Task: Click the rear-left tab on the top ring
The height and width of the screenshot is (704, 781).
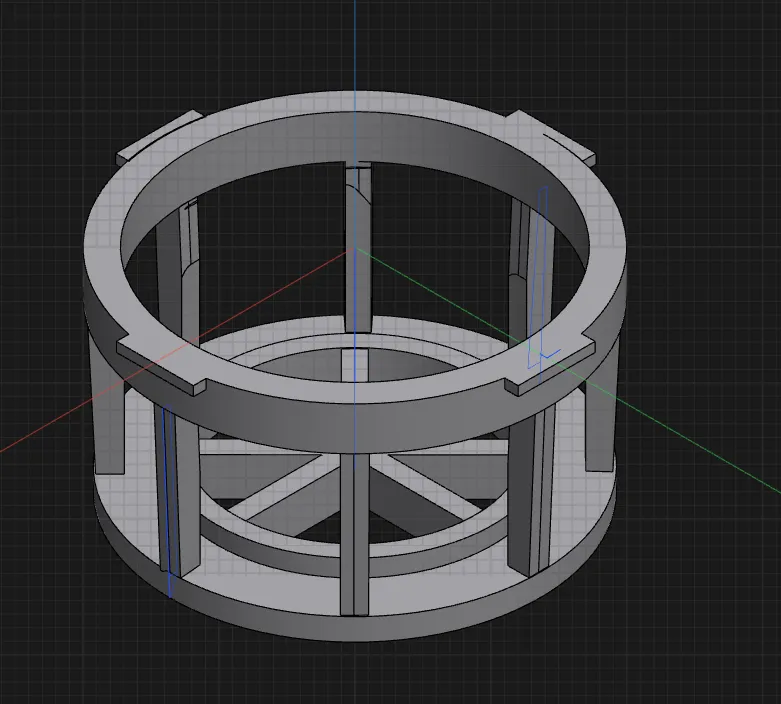Action: pos(158,138)
